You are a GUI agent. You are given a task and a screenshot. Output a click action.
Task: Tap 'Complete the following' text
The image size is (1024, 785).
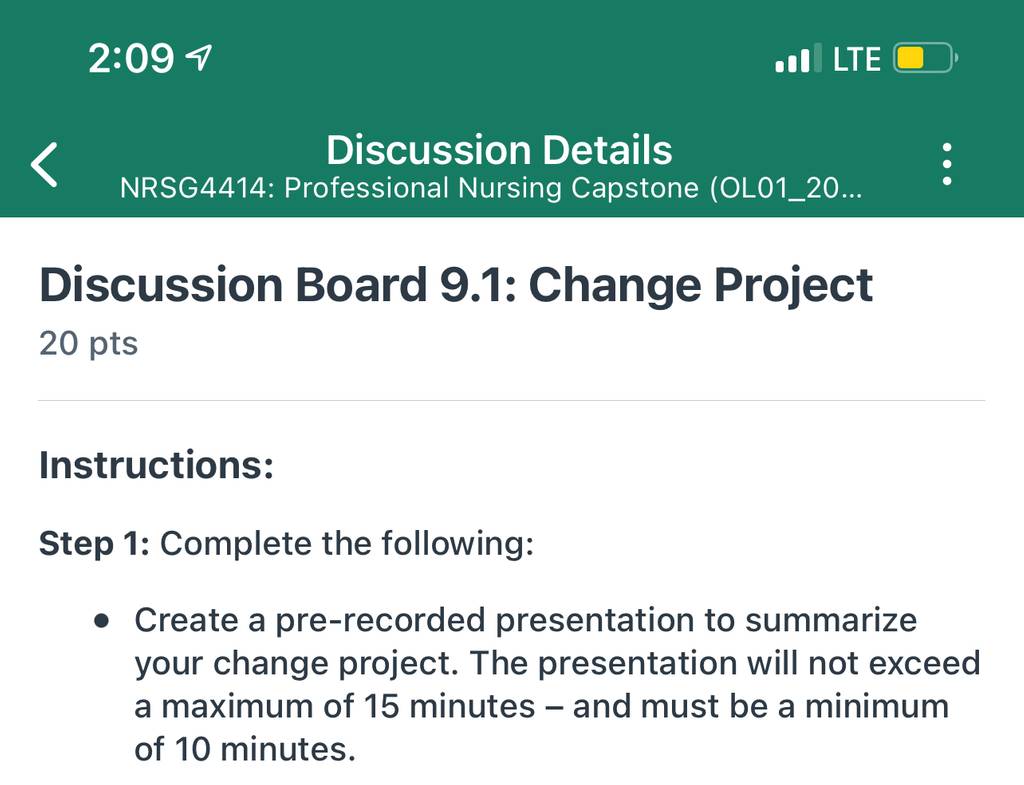(347, 543)
